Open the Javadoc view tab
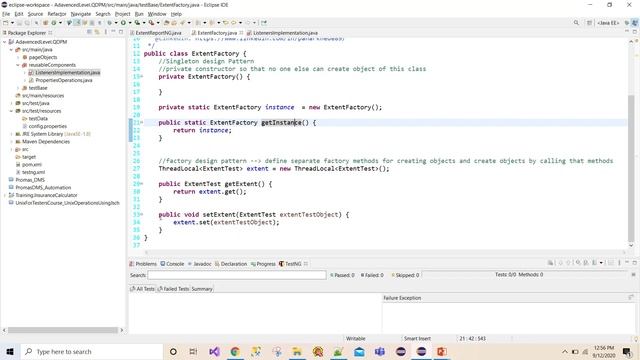Screen dimensions: 640x360 tap(199, 264)
